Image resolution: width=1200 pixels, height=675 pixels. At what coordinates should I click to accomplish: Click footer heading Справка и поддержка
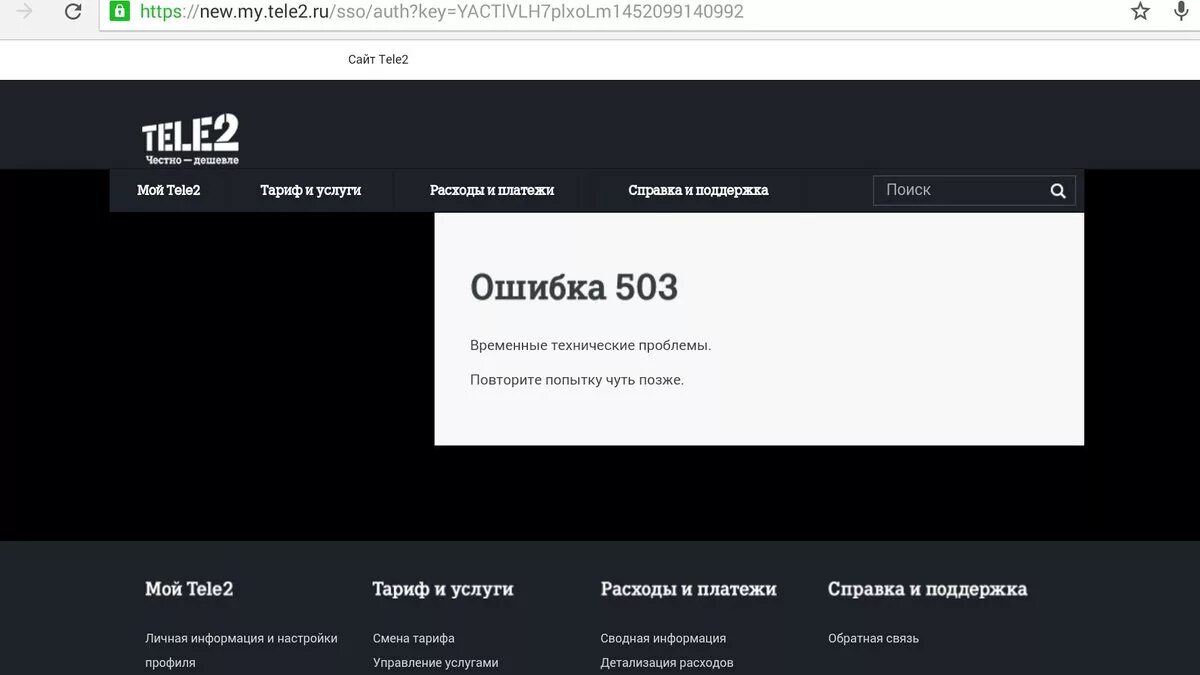[x=927, y=589]
